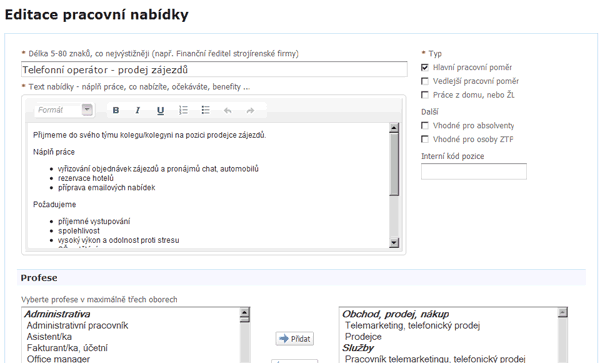Toggle underline formatting in editor toolbar
The image size is (600, 363).
[160, 111]
